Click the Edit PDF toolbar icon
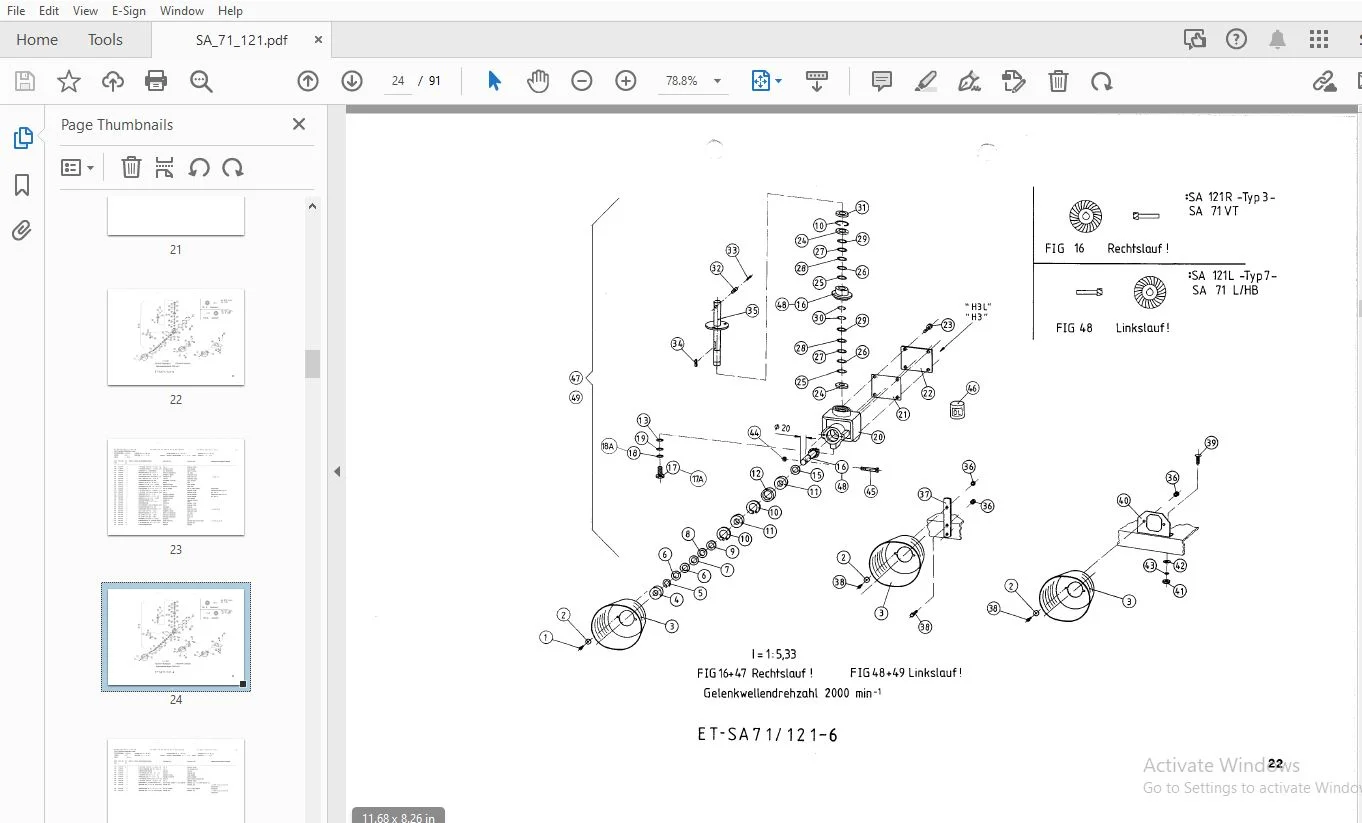 pos(1014,82)
